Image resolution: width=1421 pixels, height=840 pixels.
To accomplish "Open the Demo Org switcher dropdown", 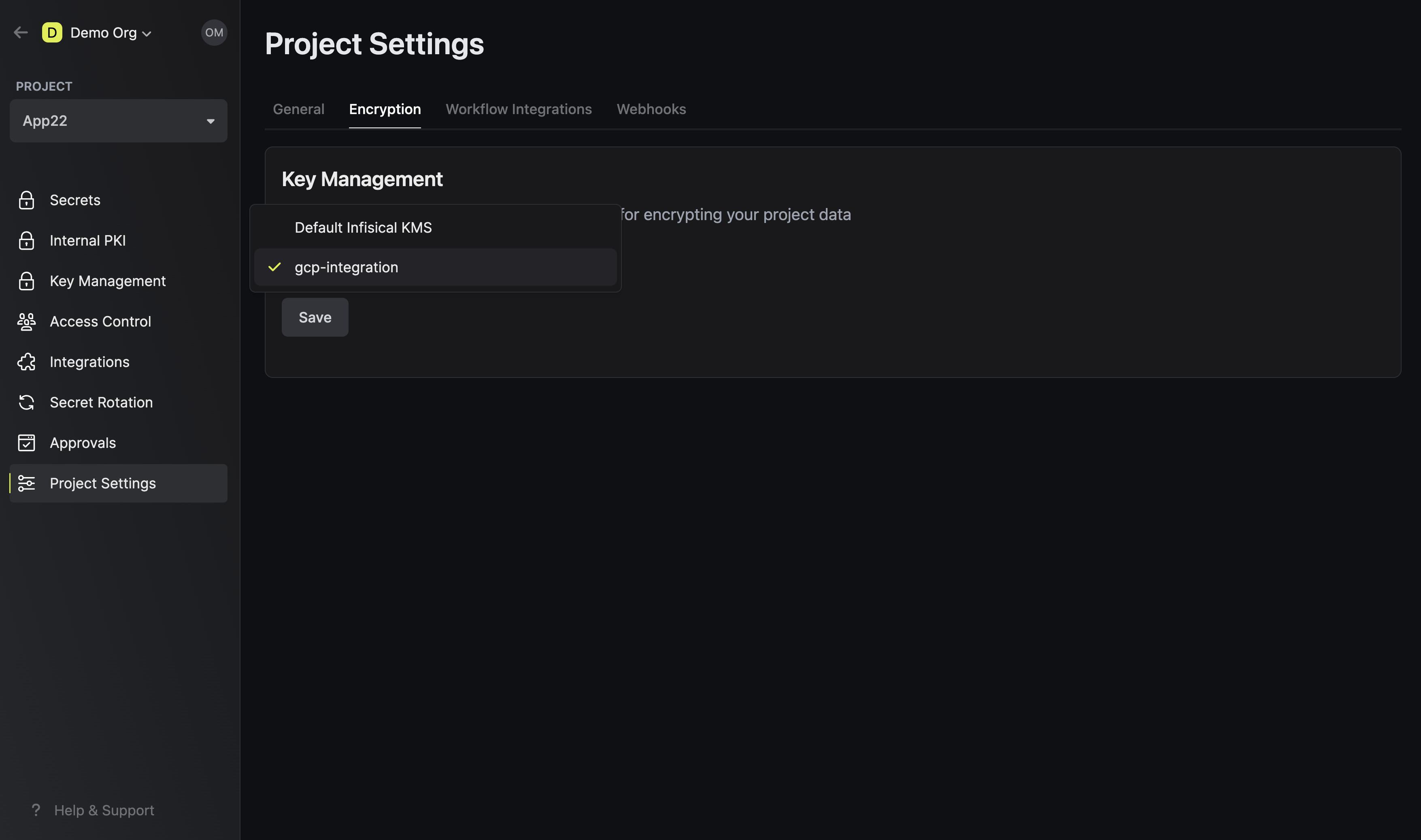I will 111,33.
